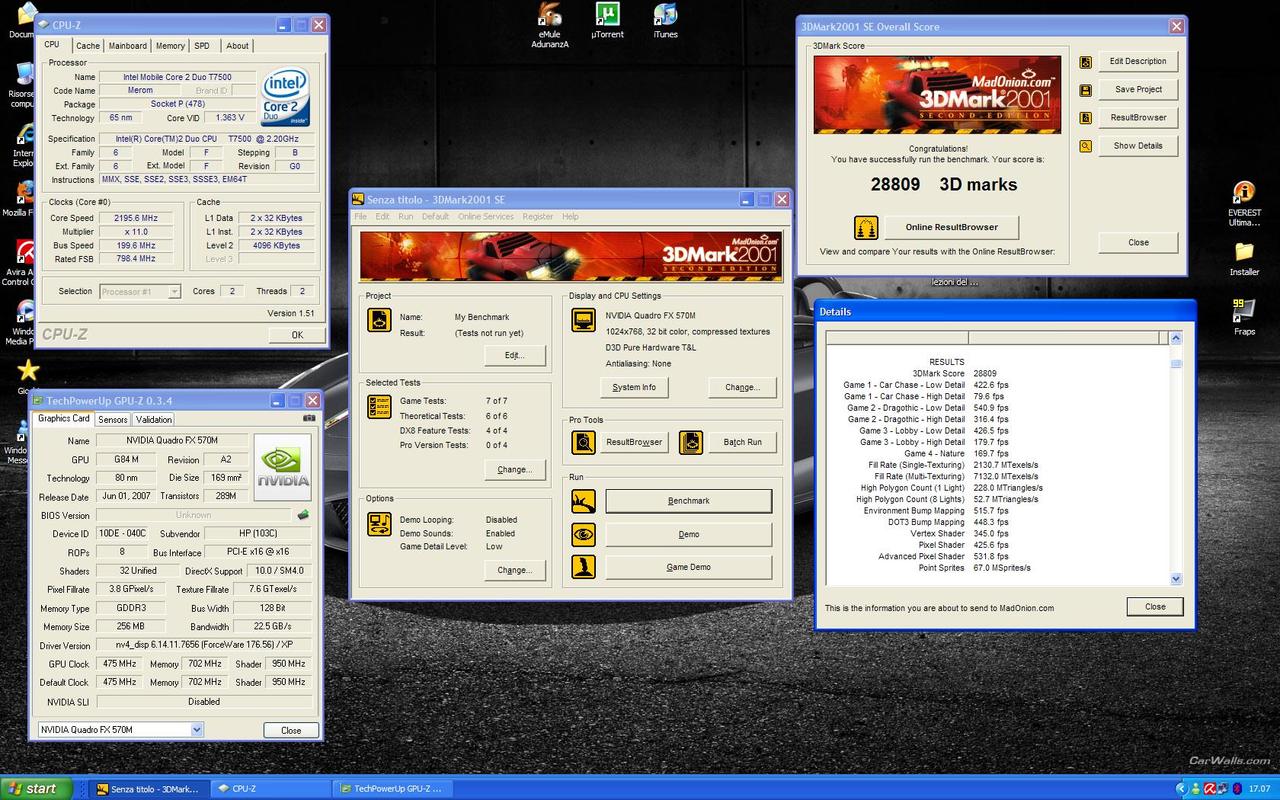The width and height of the screenshot is (1280, 800).
Task: Click the Save Project button
Action: pos(1138,90)
